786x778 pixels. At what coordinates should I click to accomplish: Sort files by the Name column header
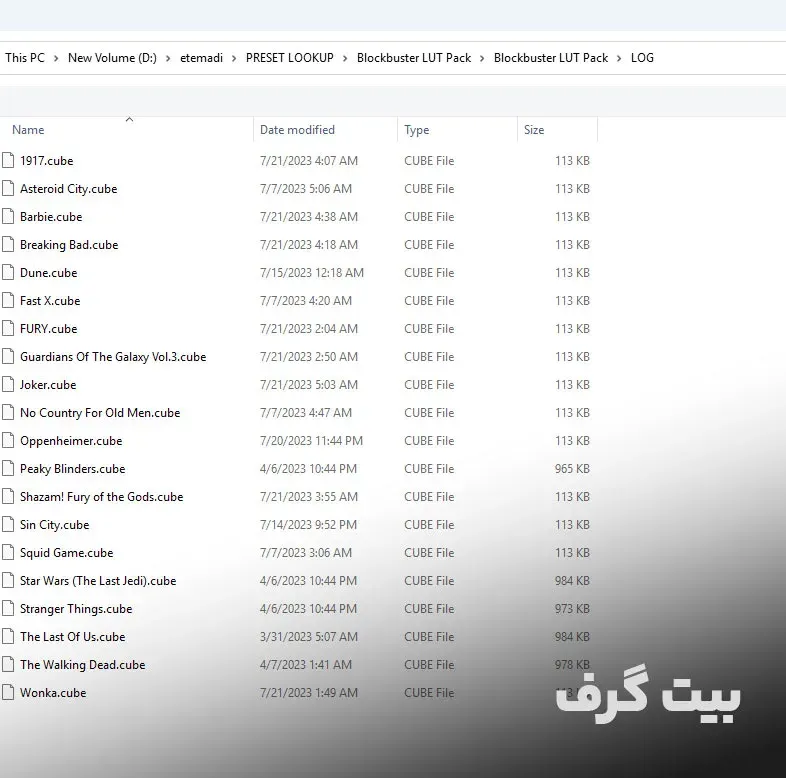[x=28, y=130]
